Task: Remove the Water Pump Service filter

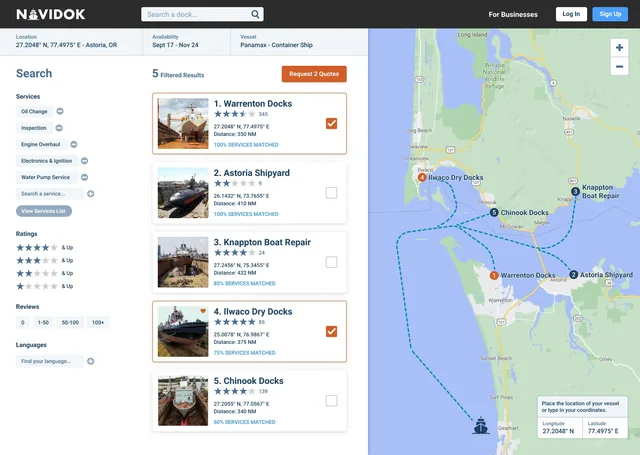Action: pos(84,177)
